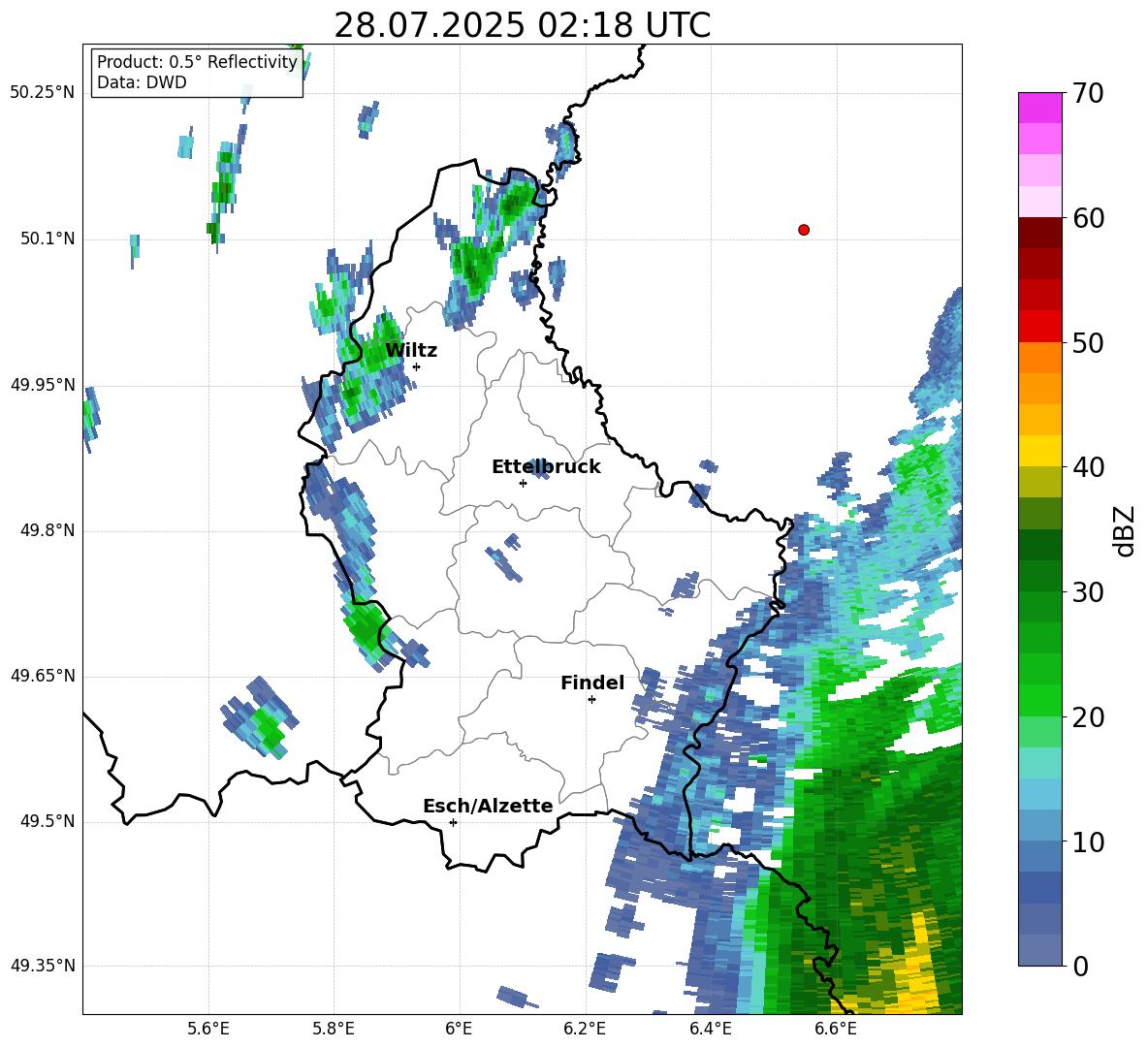Click the 6.4°E longitude label
The height and width of the screenshot is (1048, 1148).
click(710, 1029)
